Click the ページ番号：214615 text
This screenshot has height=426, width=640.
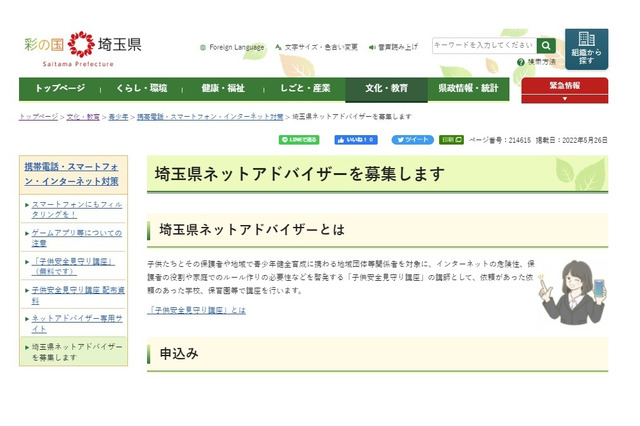click(500, 140)
